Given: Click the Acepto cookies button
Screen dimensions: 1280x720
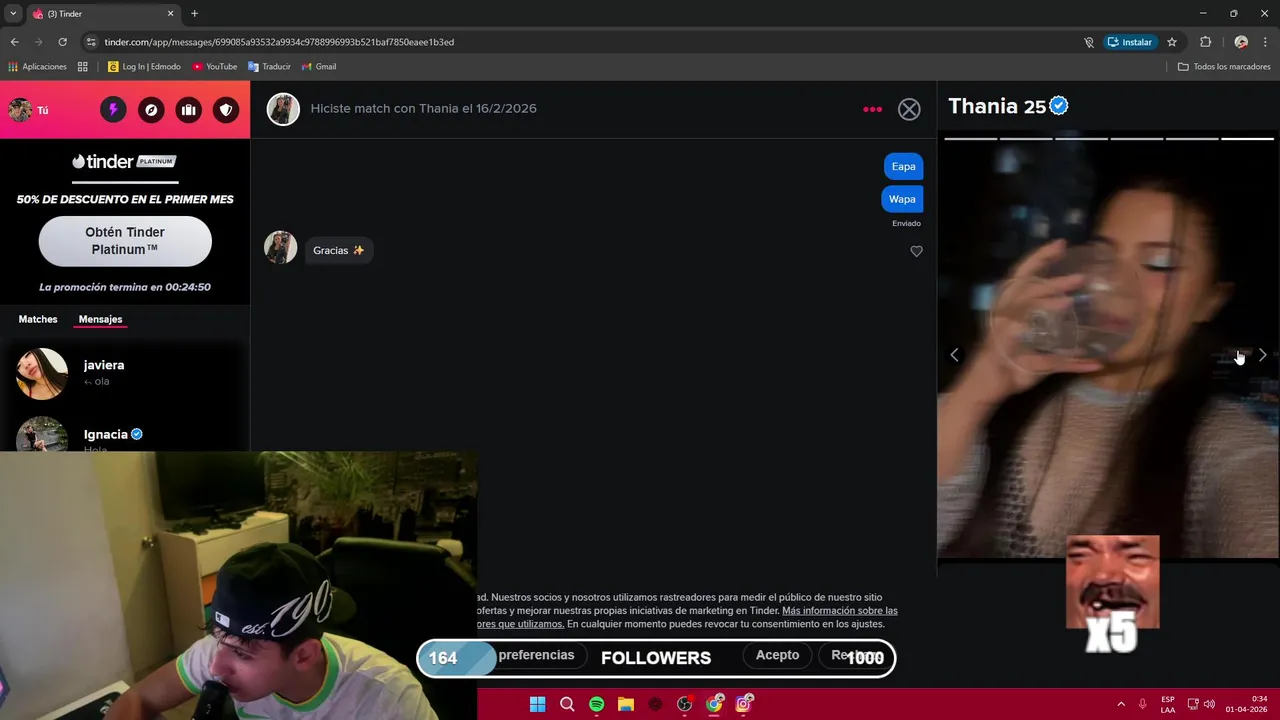Looking at the screenshot, I should (x=777, y=655).
